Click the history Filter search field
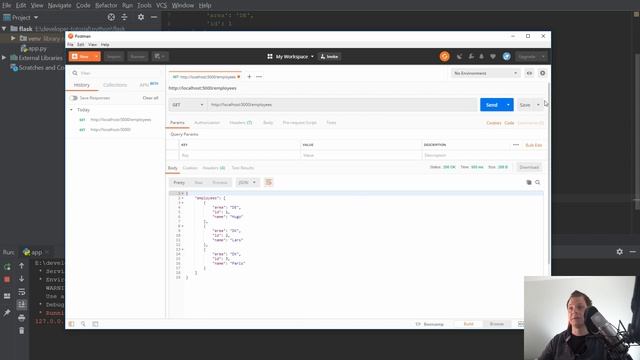Screen dimensions: 640x360 point(116,73)
